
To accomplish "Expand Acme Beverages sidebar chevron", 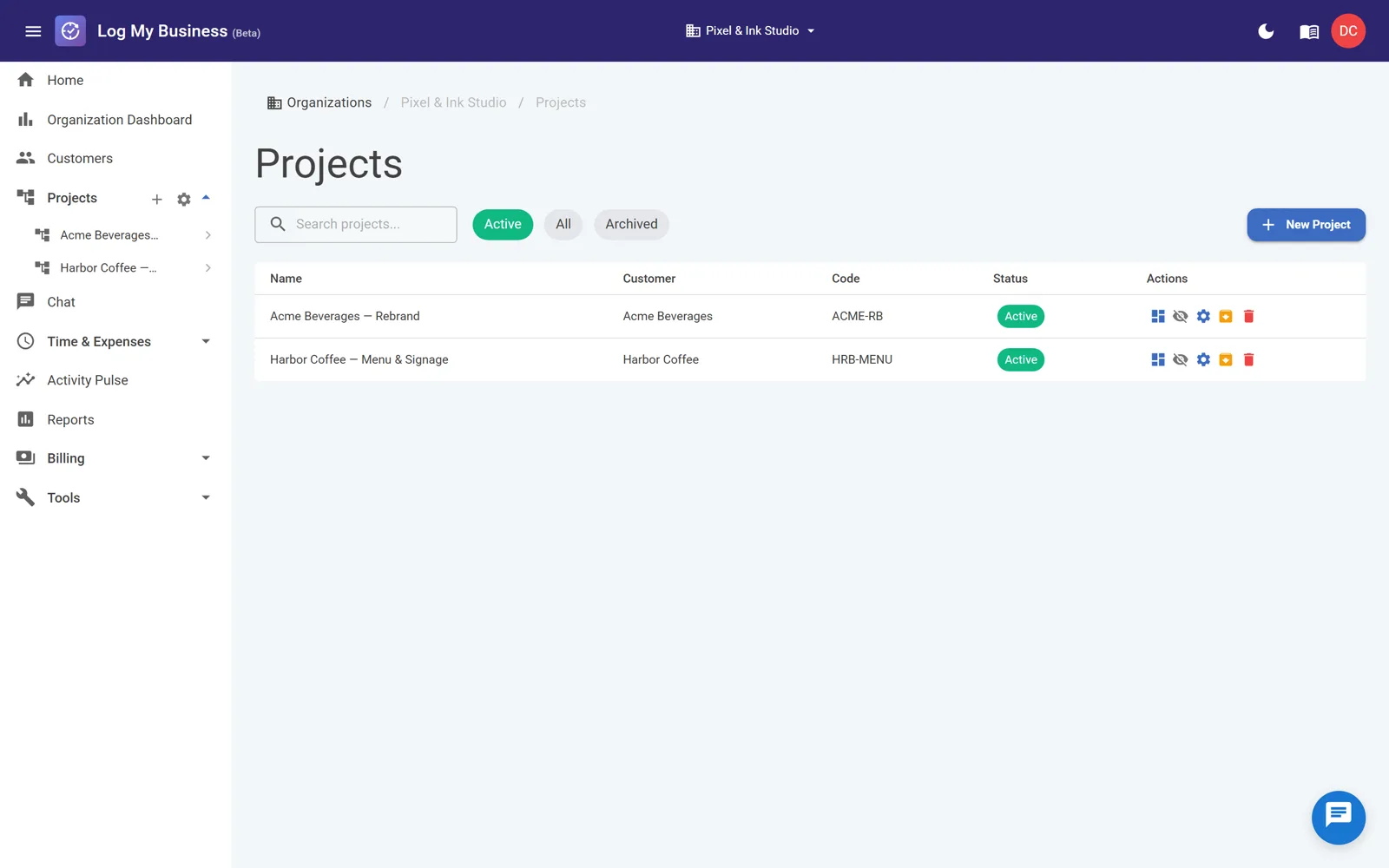I will coord(208,235).
